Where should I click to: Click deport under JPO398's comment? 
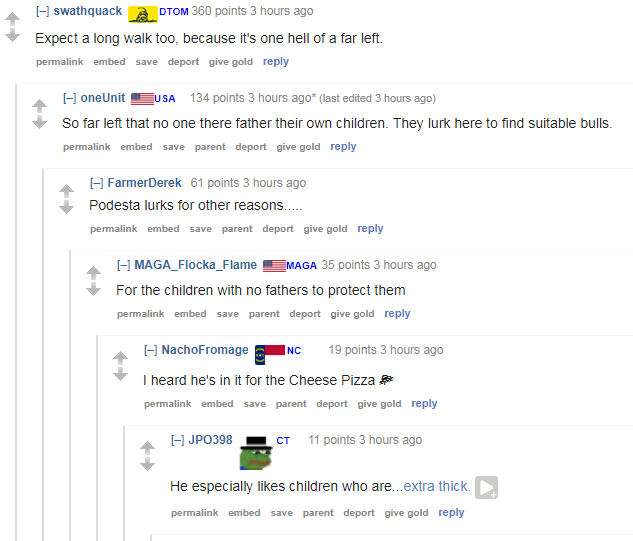coord(359,513)
